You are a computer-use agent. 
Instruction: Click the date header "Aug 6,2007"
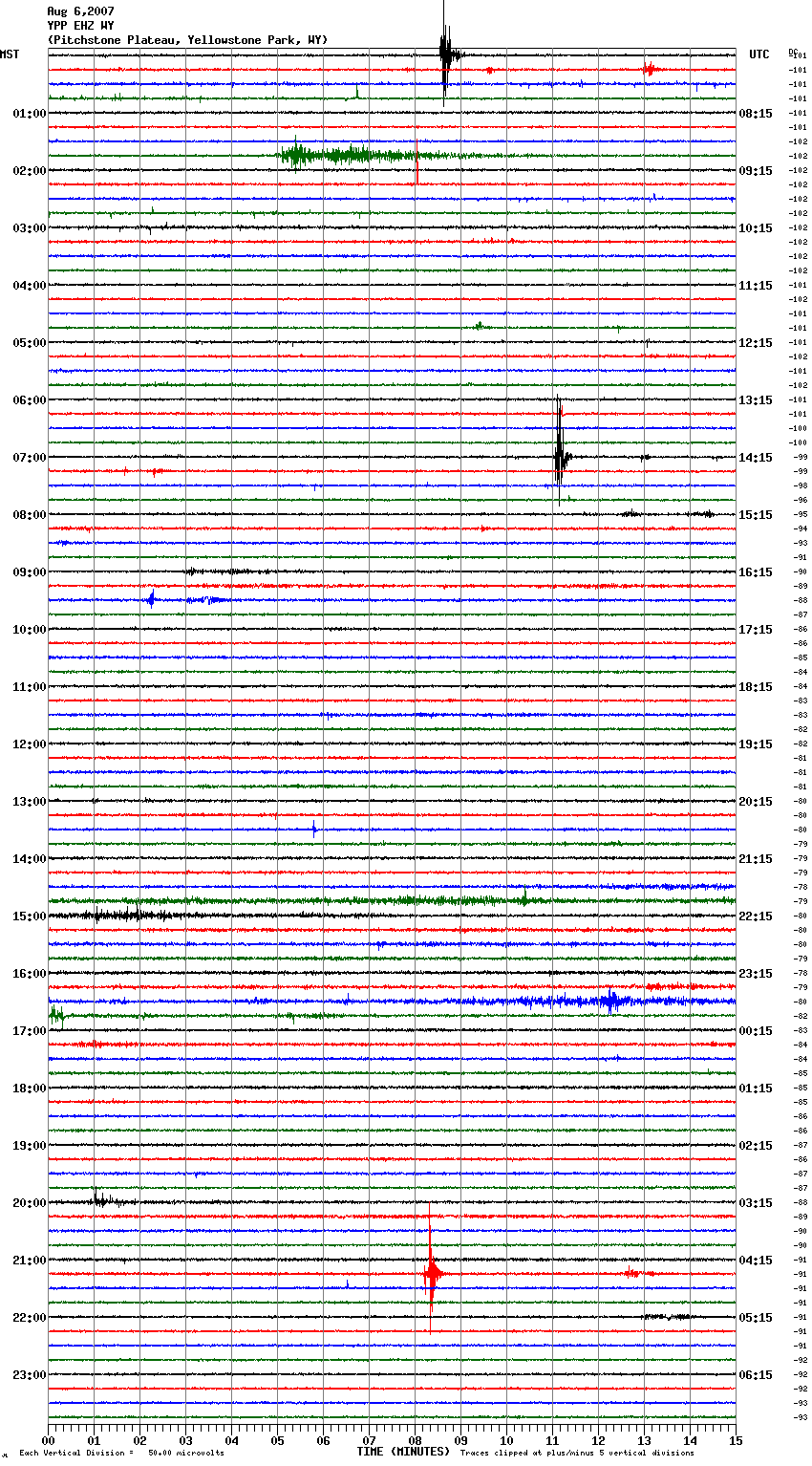[x=80, y=11]
